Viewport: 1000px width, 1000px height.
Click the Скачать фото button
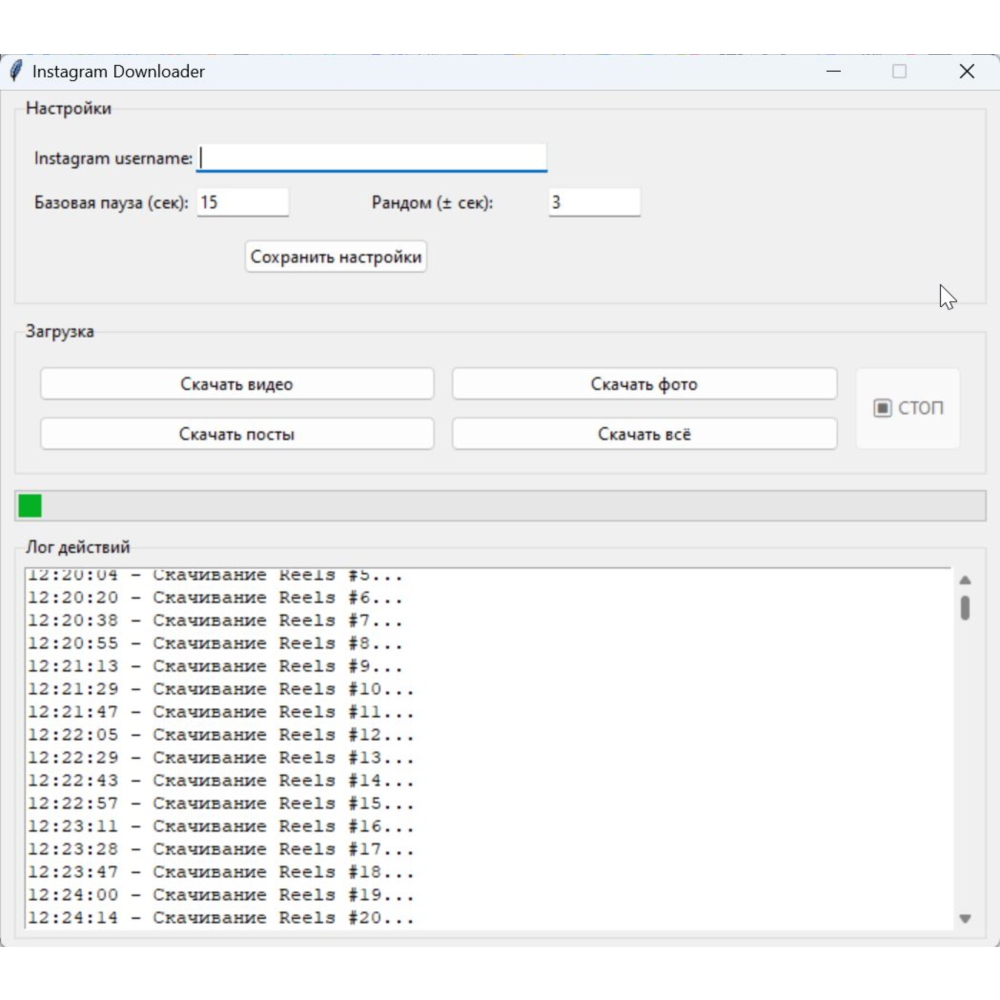(x=644, y=384)
